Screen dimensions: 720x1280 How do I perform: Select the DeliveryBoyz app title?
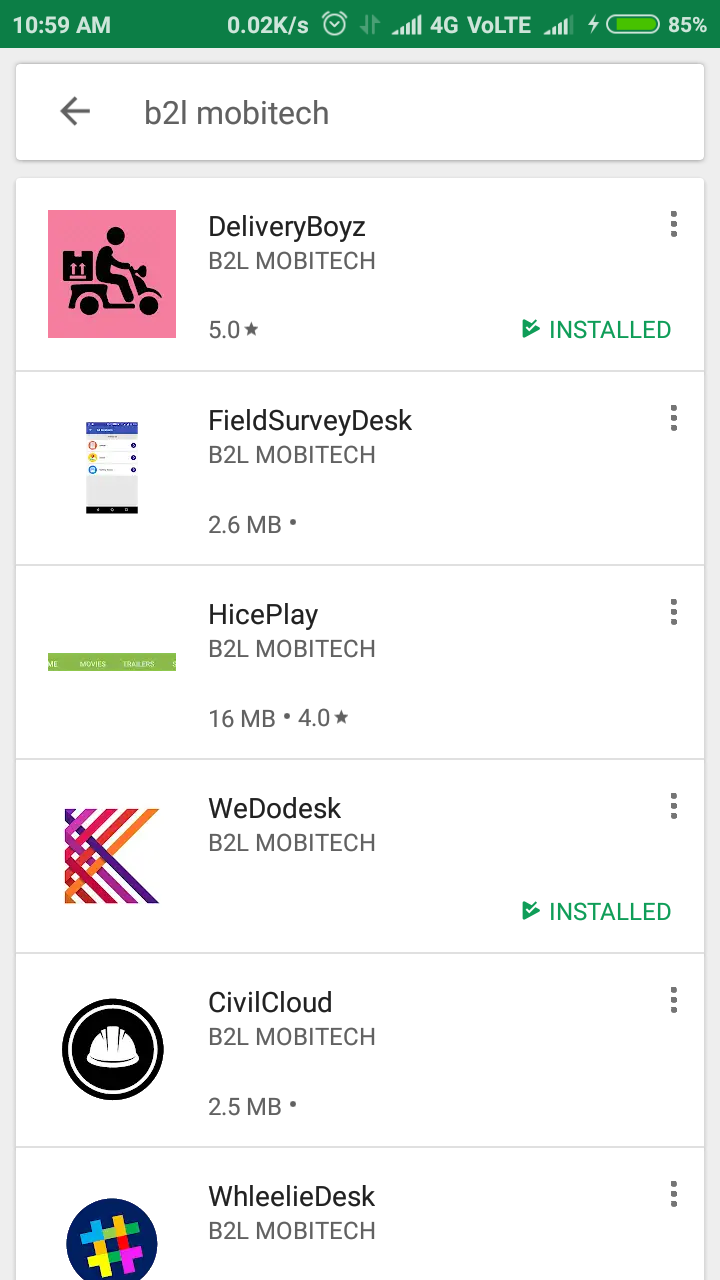pos(287,227)
